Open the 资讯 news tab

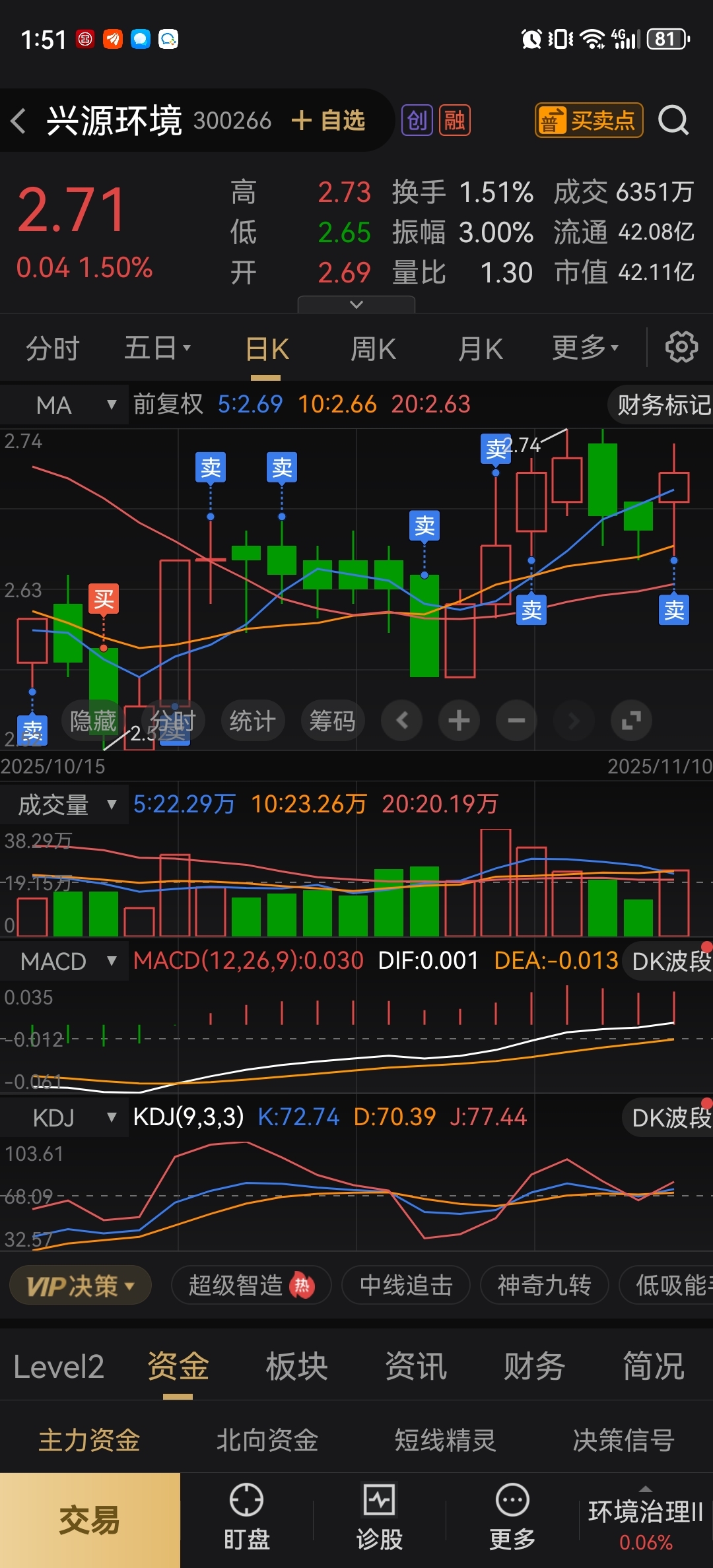click(x=415, y=1366)
